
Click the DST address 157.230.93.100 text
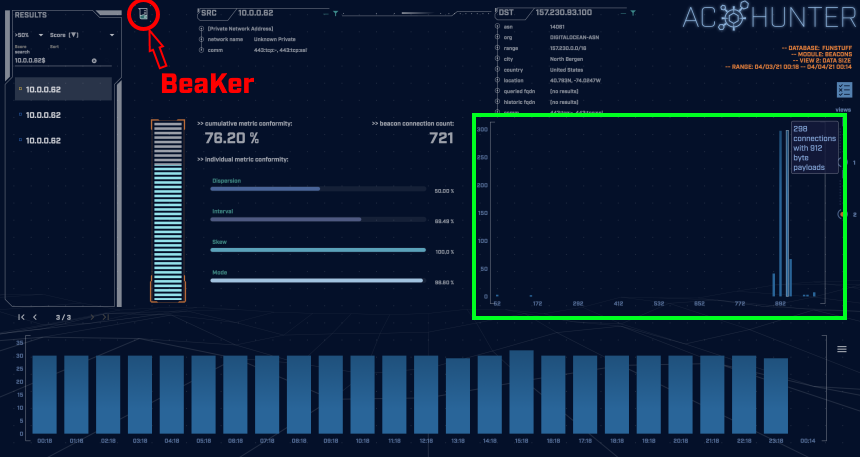point(564,12)
